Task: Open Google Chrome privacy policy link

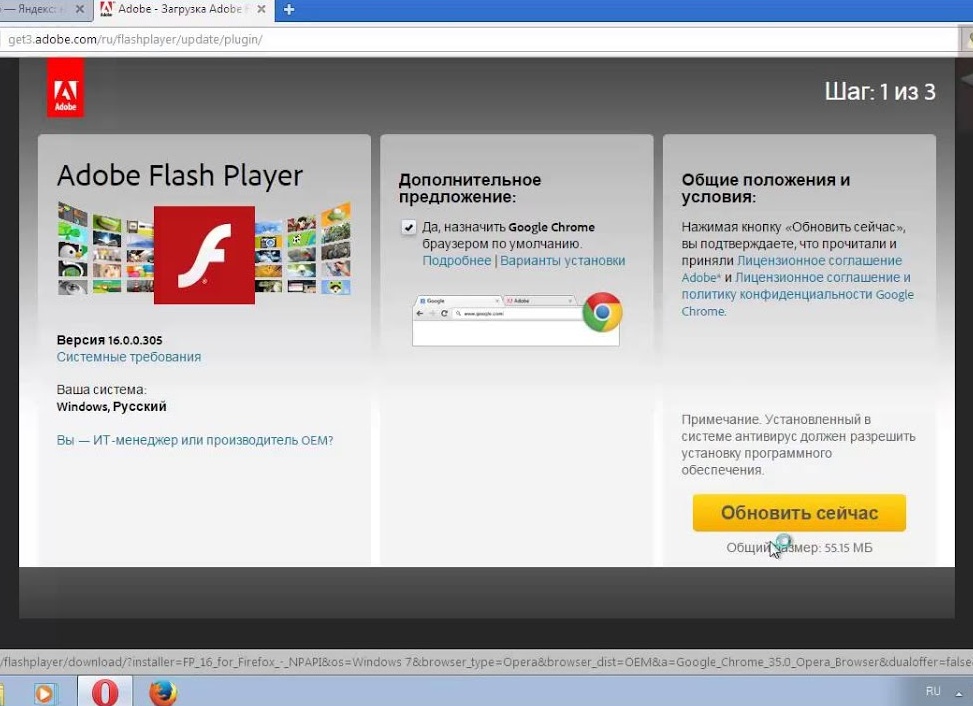Action: point(797,294)
